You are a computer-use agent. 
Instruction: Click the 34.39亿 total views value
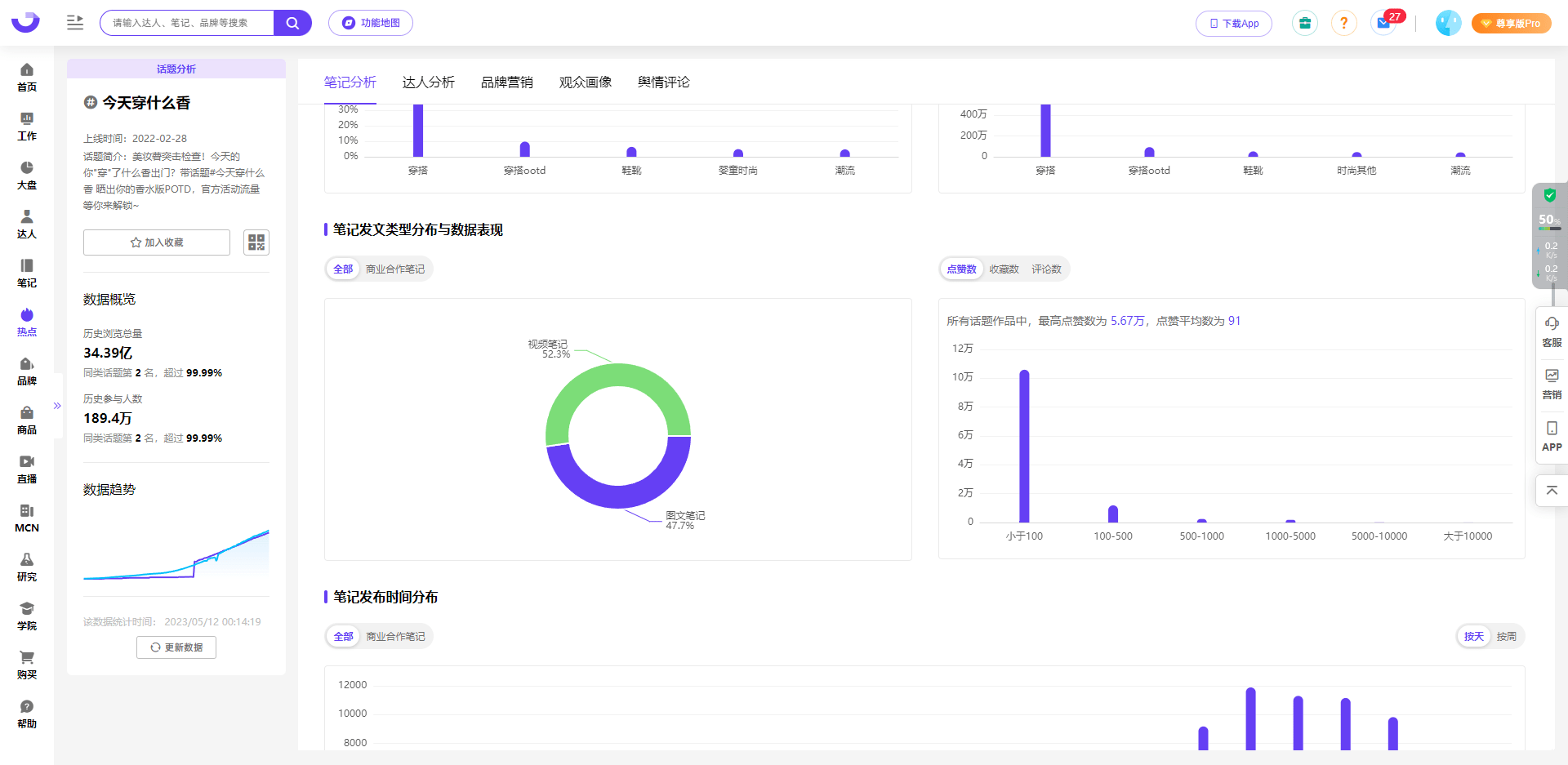(108, 353)
